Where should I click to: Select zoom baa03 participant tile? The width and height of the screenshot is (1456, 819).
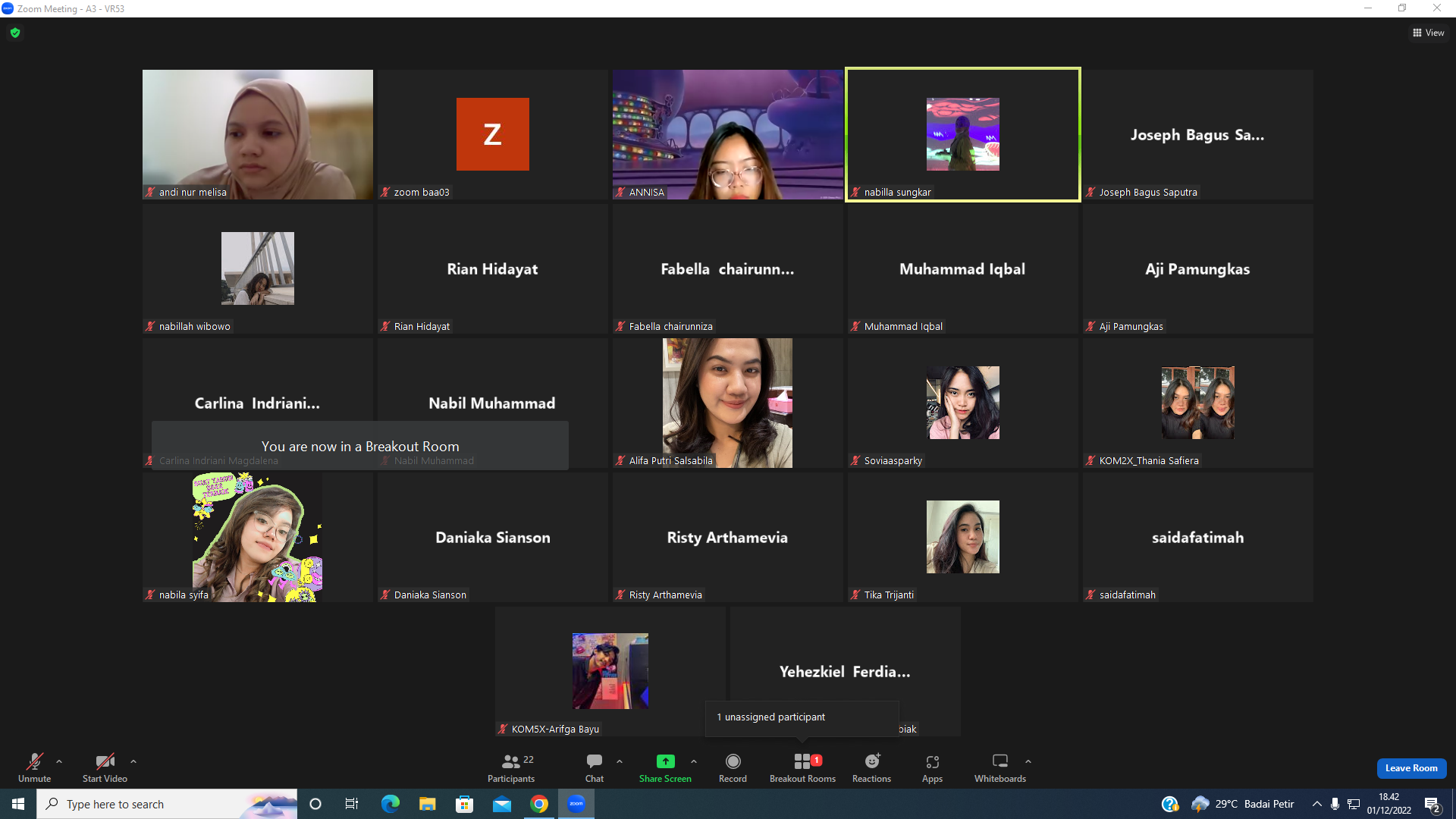pyautogui.click(x=493, y=134)
